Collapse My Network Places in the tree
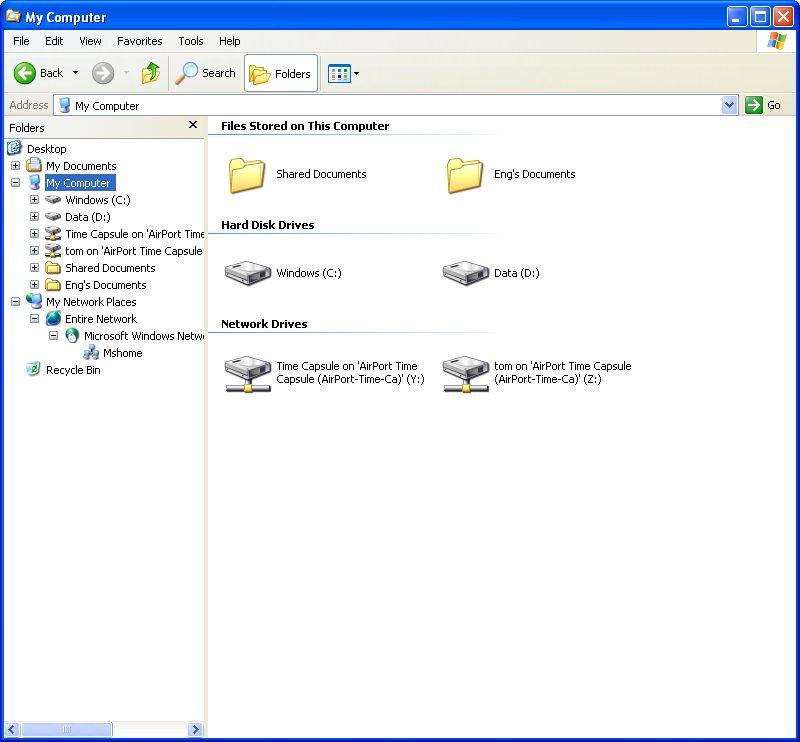 pyautogui.click(x=15, y=301)
